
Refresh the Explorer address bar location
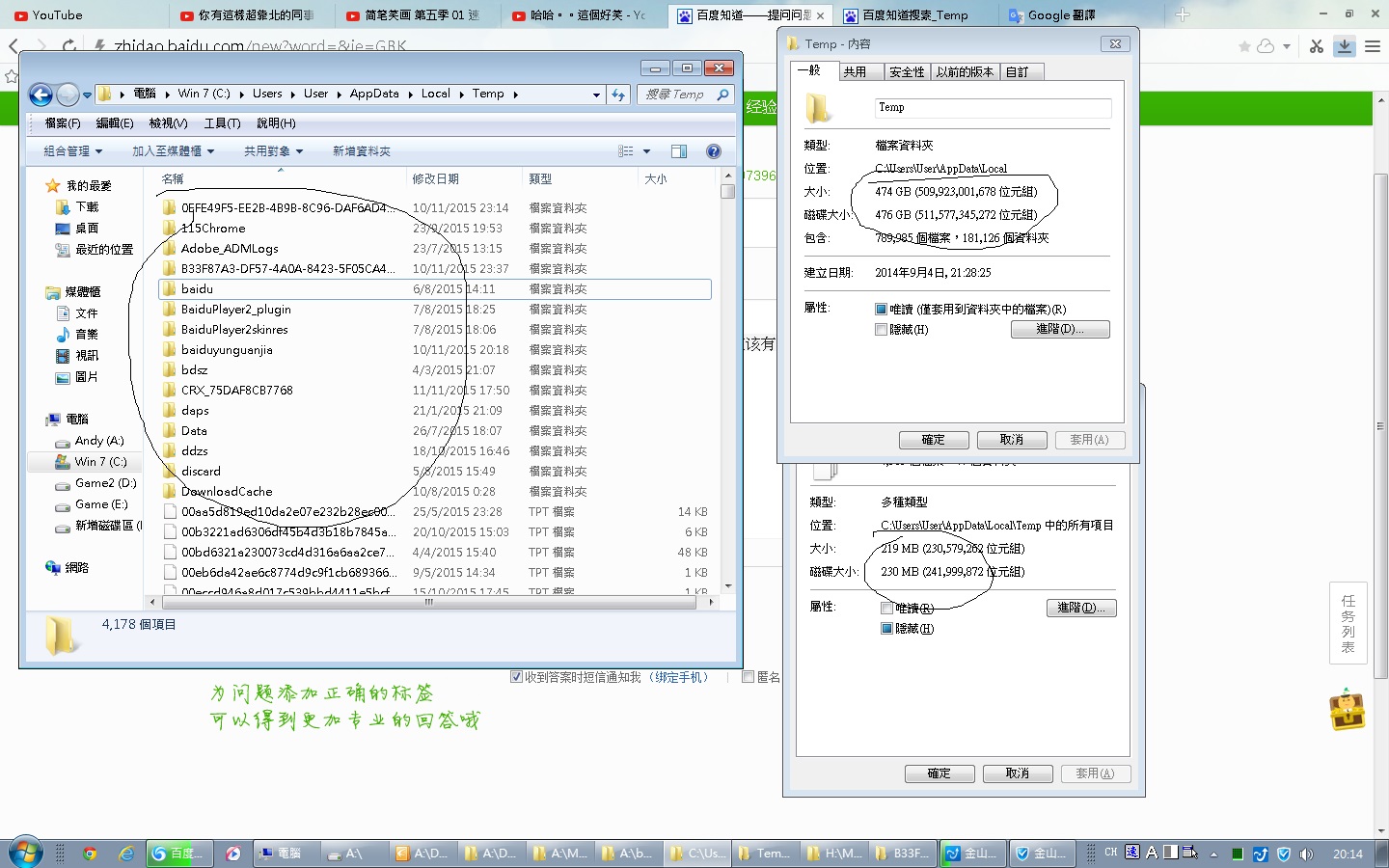(618, 95)
